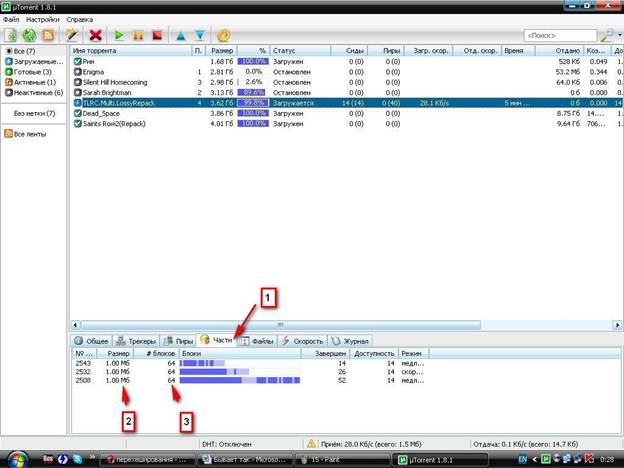The height and width of the screenshot is (468, 624).
Task: Move torrent down in queue arrow icon
Action: tap(200, 35)
